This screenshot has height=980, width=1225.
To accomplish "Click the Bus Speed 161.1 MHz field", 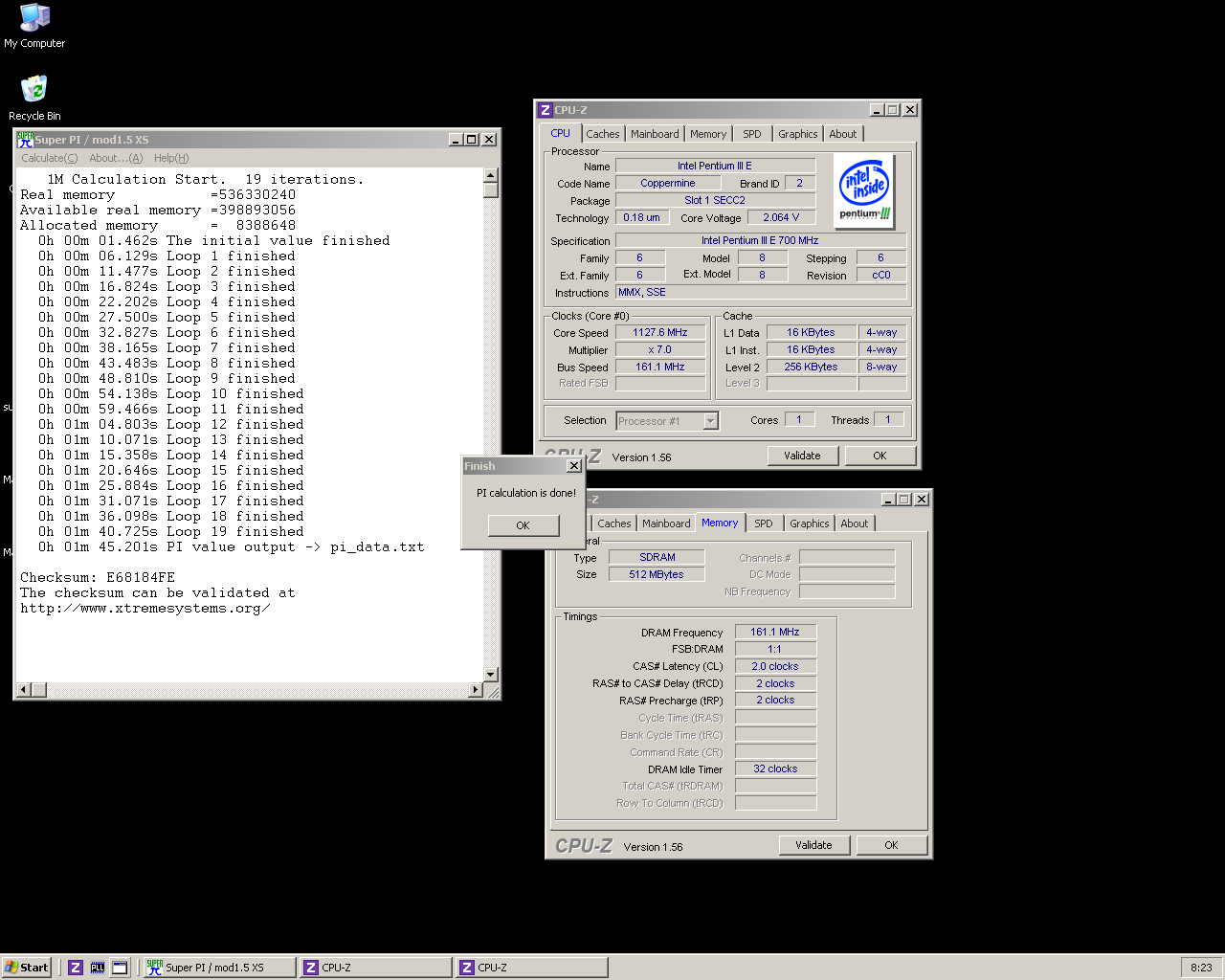I will tap(660, 367).
